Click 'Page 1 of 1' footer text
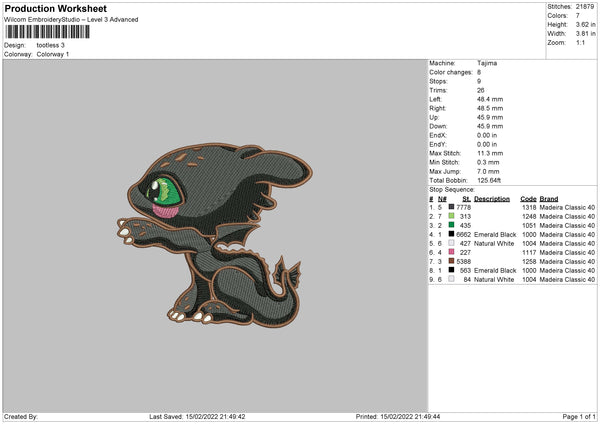 579,416
